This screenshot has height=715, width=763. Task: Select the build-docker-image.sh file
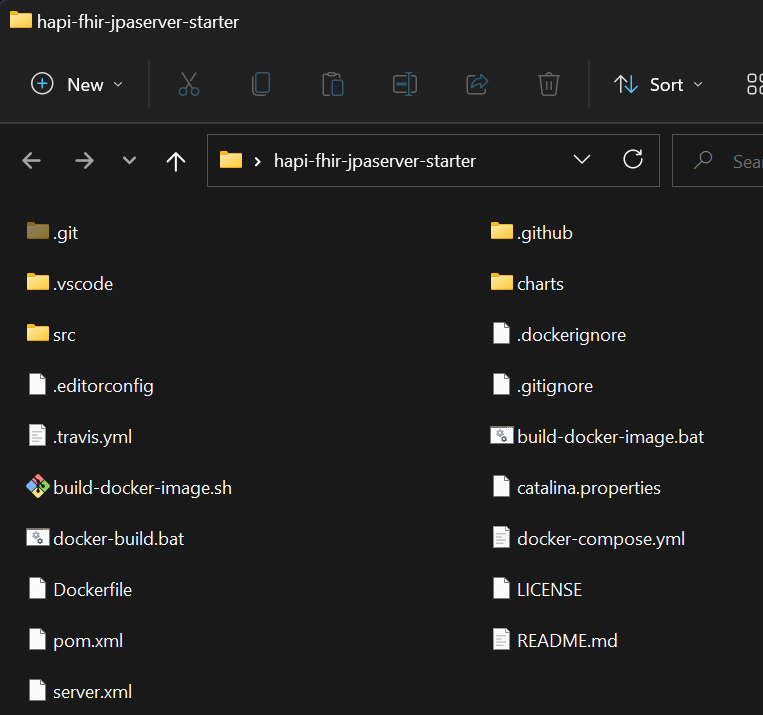tap(129, 488)
